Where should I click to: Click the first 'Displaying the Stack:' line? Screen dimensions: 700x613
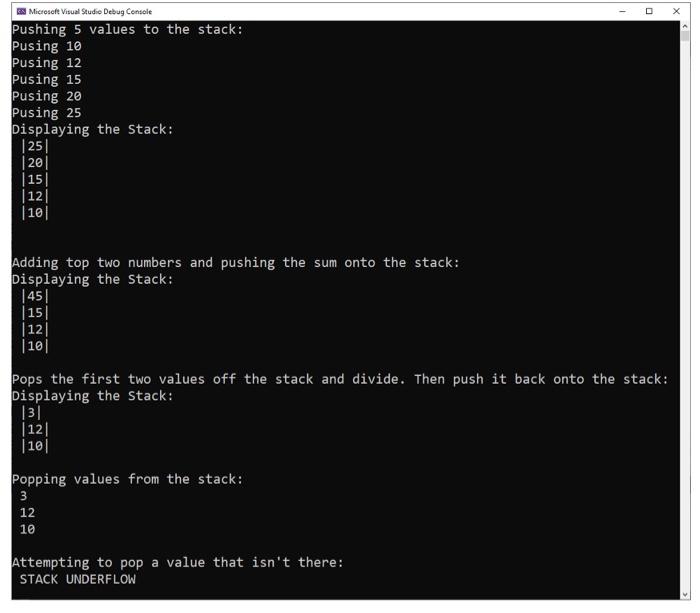[x=92, y=129]
